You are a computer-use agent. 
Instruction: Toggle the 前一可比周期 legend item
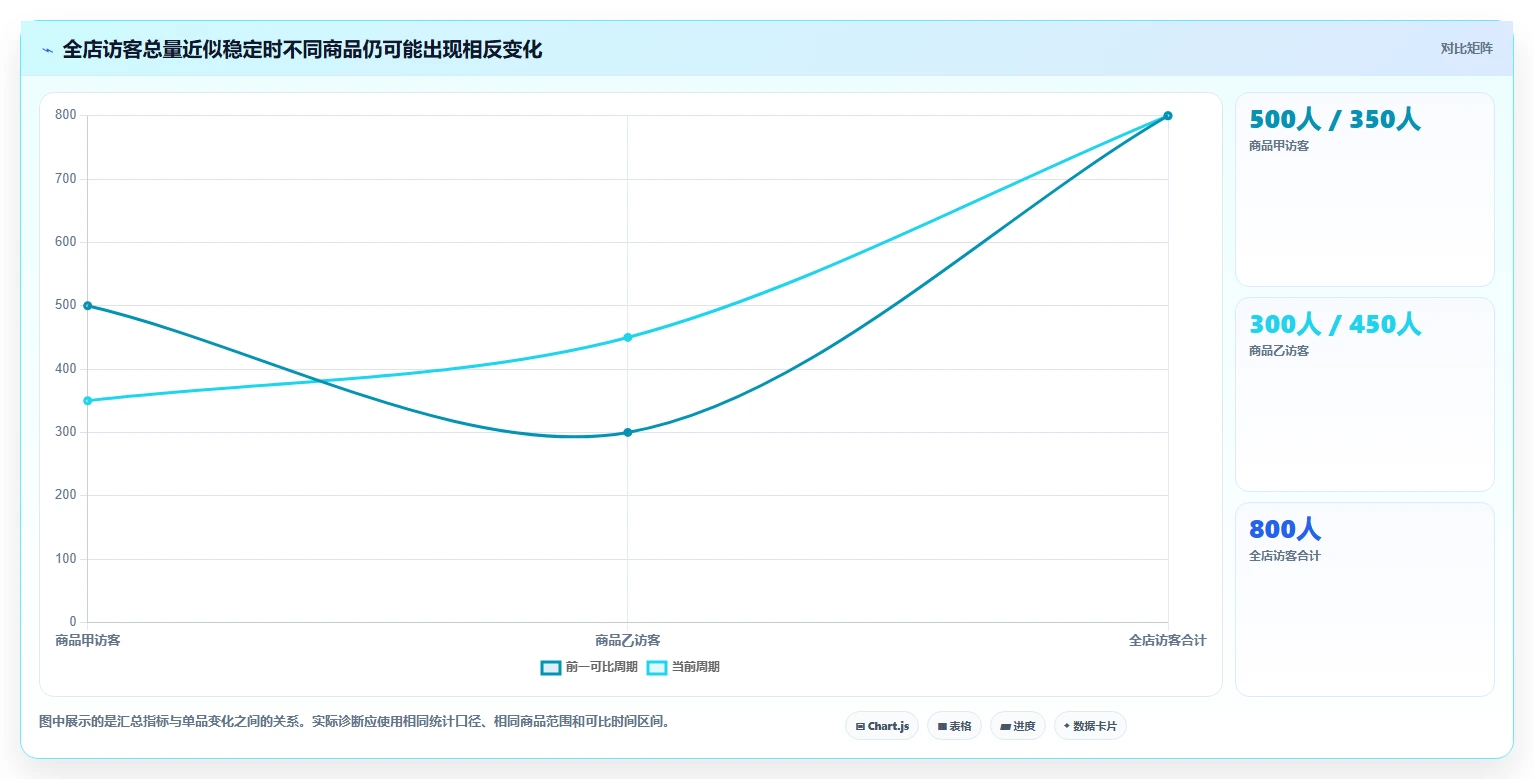pos(589,667)
